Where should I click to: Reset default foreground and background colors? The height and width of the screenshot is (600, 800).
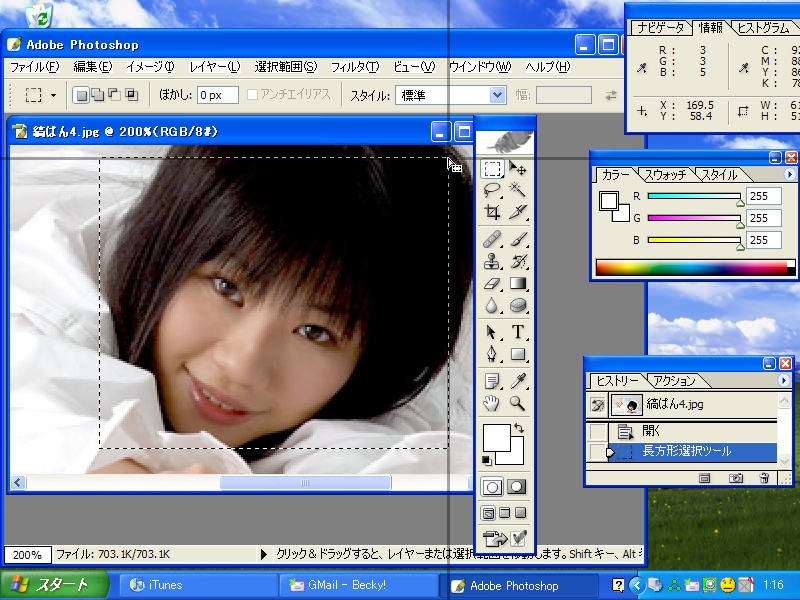point(487,460)
